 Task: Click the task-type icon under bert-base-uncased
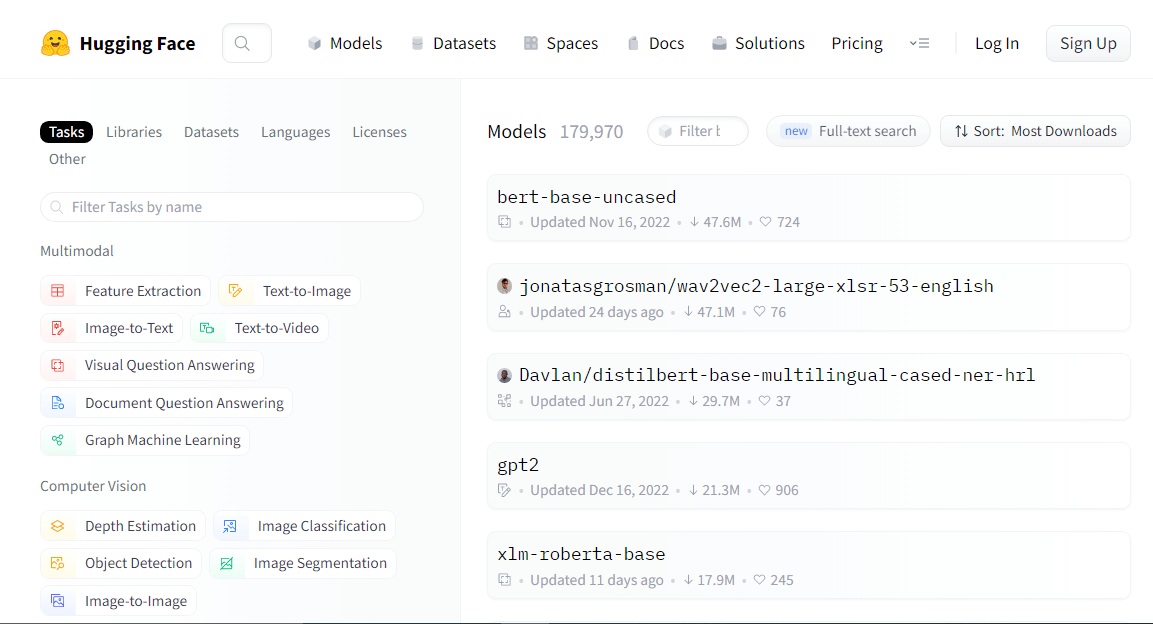pyautogui.click(x=504, y=222)
